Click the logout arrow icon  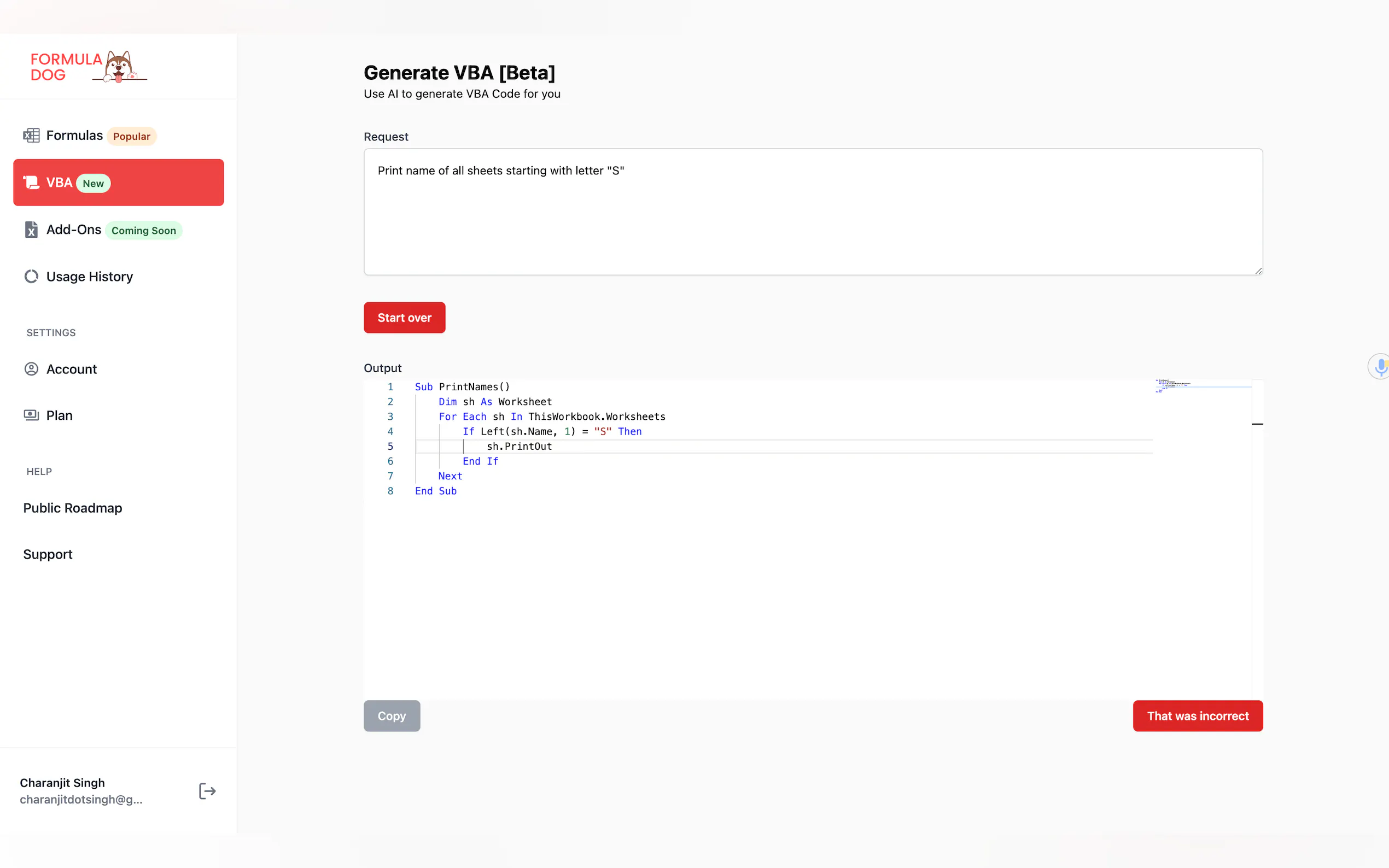(x=207, y=791)
